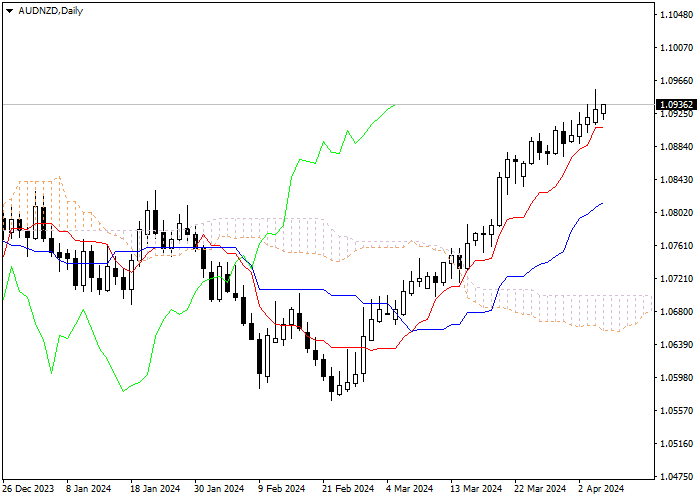The image size is (700, 500).
Task: Click the 2 Apr 2024 date label
Action: pyautogui.click(x=601, y=489)
